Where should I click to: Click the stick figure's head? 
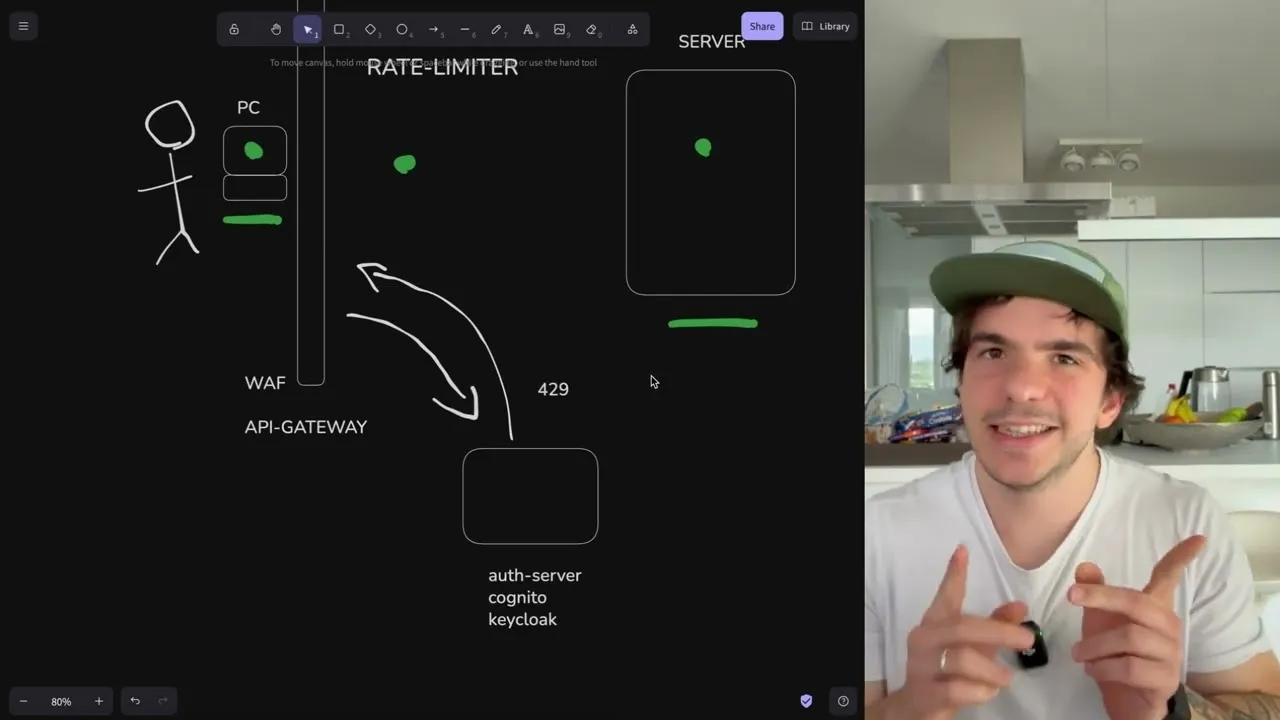pos(170,124)
